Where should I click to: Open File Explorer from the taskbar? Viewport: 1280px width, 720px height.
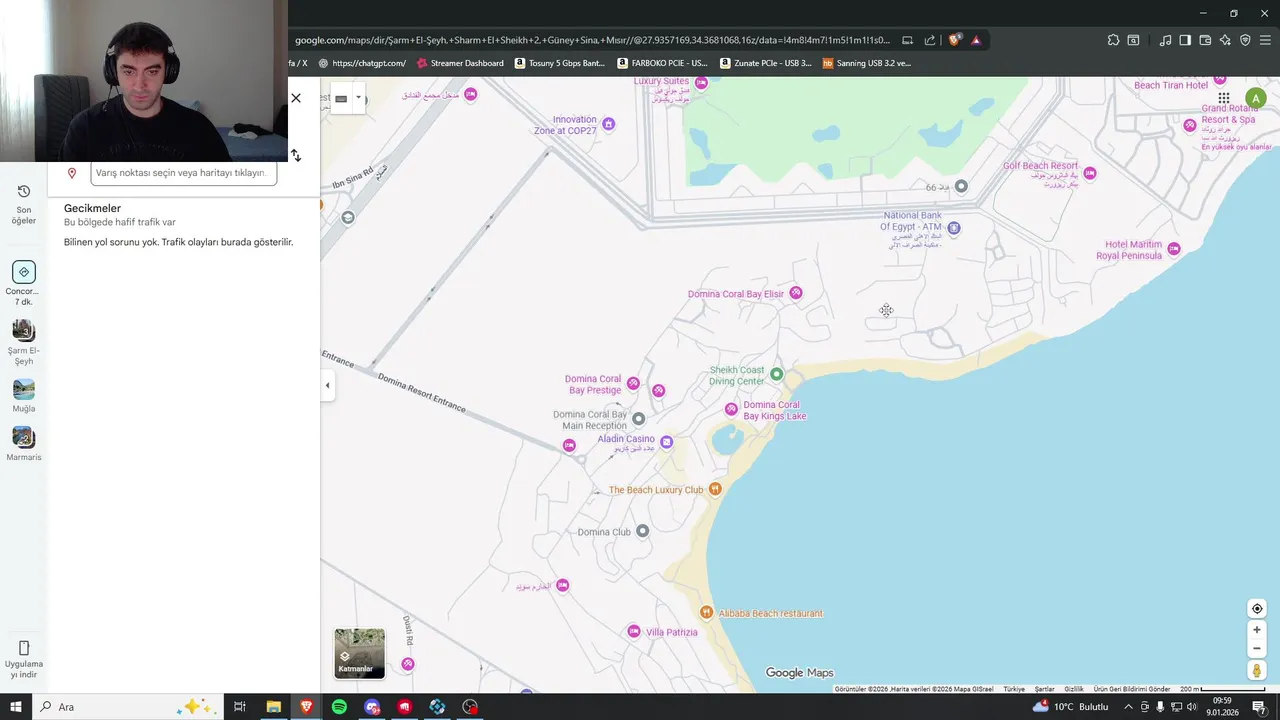tap(273, 707)
